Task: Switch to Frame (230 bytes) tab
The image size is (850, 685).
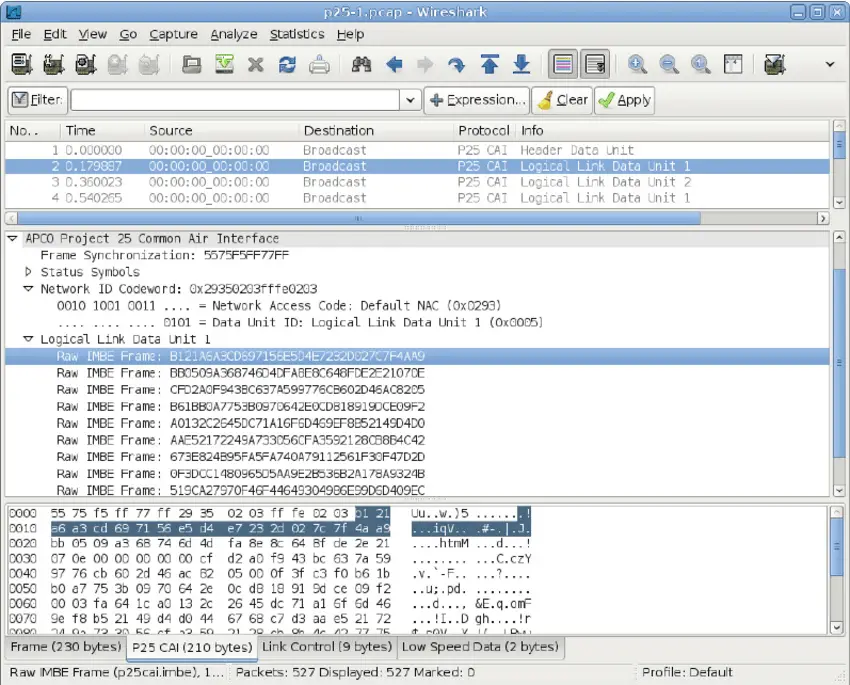Action: pyautogui.click(x=66, y=647)
